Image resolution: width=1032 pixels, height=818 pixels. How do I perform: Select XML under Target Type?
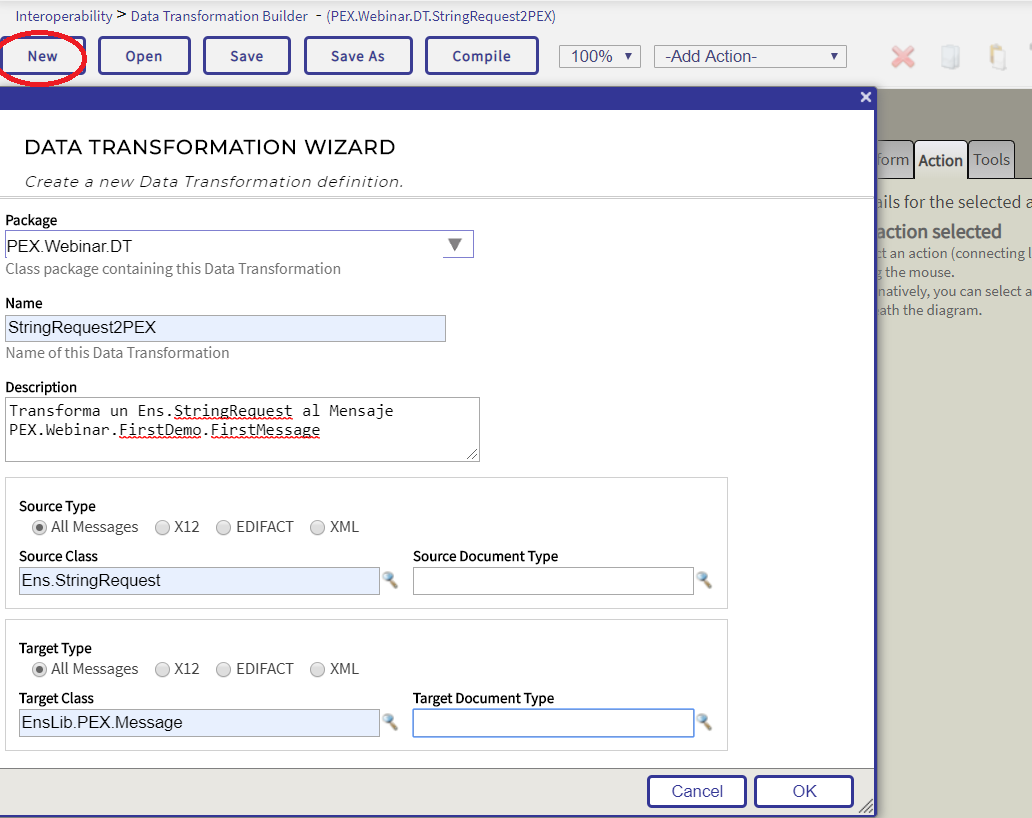point(318,669)
